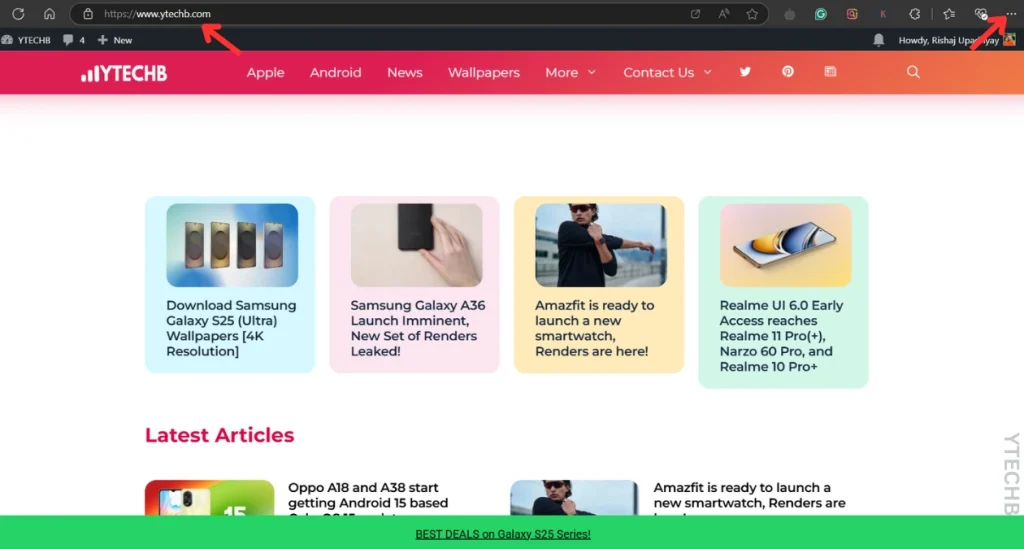The image size is (1024, 549).
Task: Open the Amazfit article under Latest Articles
Action: [749, 499]
